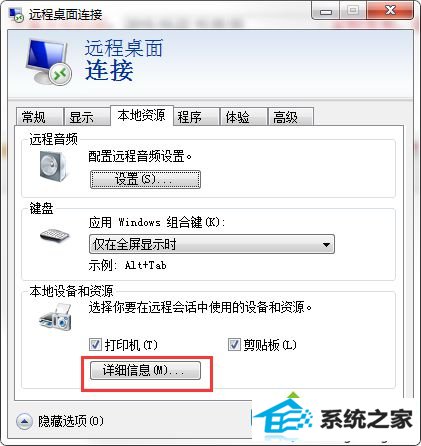
Task: Click the title bar Remote Desktop app icon
Action: pos(16,15)
